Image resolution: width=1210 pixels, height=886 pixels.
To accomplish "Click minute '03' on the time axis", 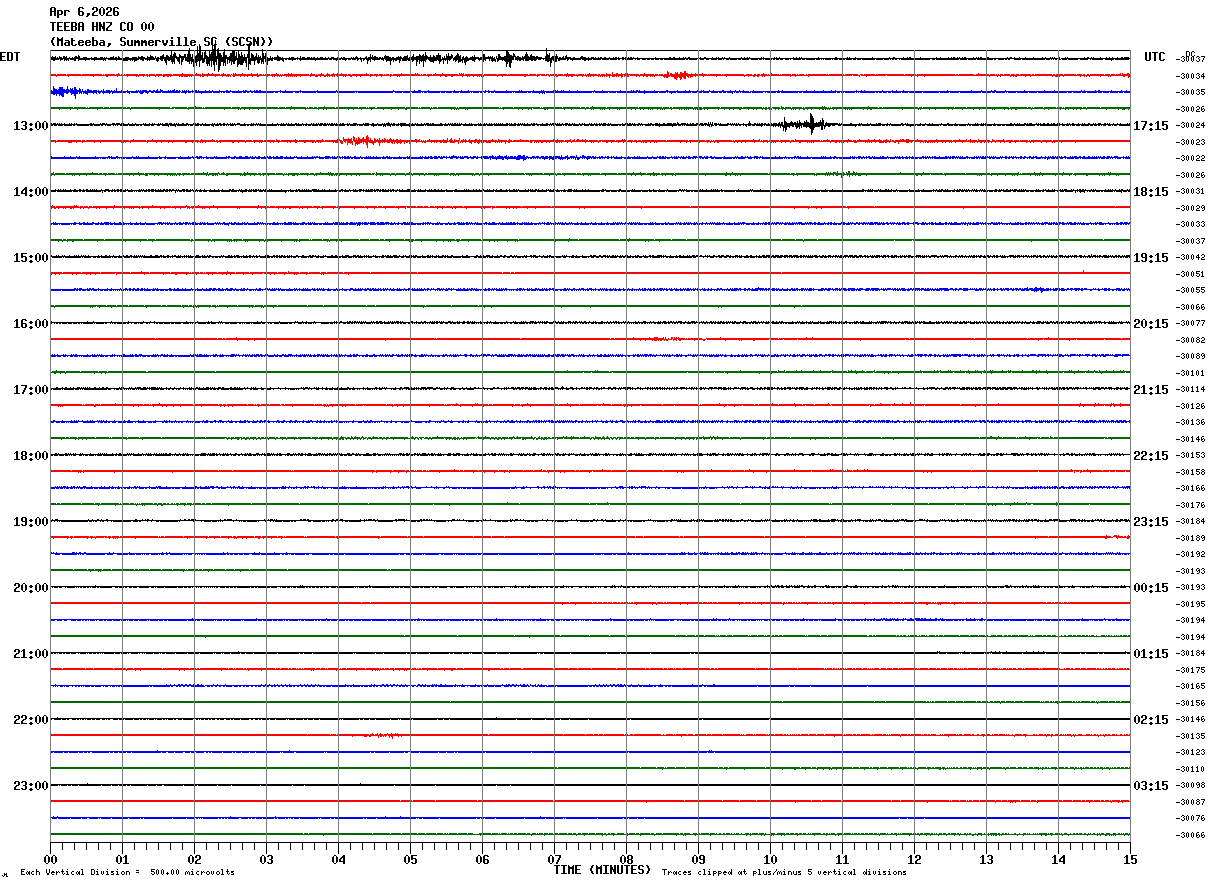I will click(266, 859).
